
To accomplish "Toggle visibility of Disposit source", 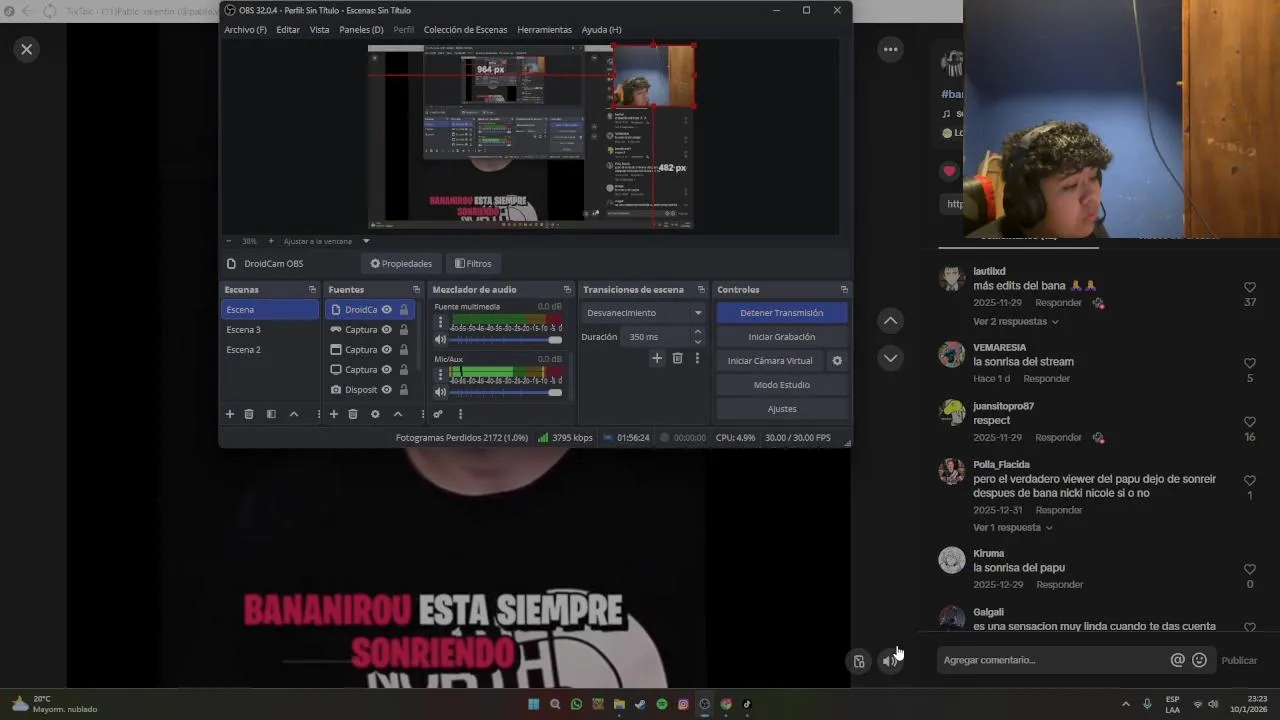I will [x=386, y=390].
